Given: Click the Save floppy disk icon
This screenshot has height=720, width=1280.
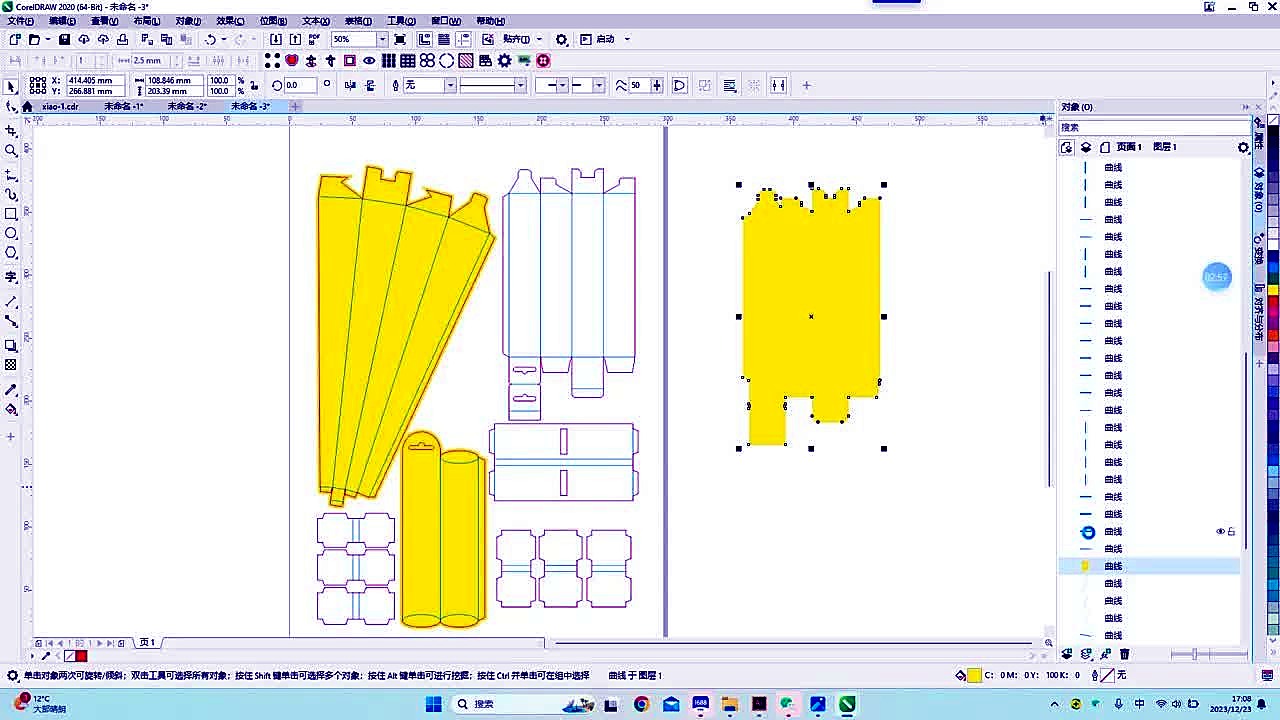Looking at the screenshot, I should (x=64, y=39).
